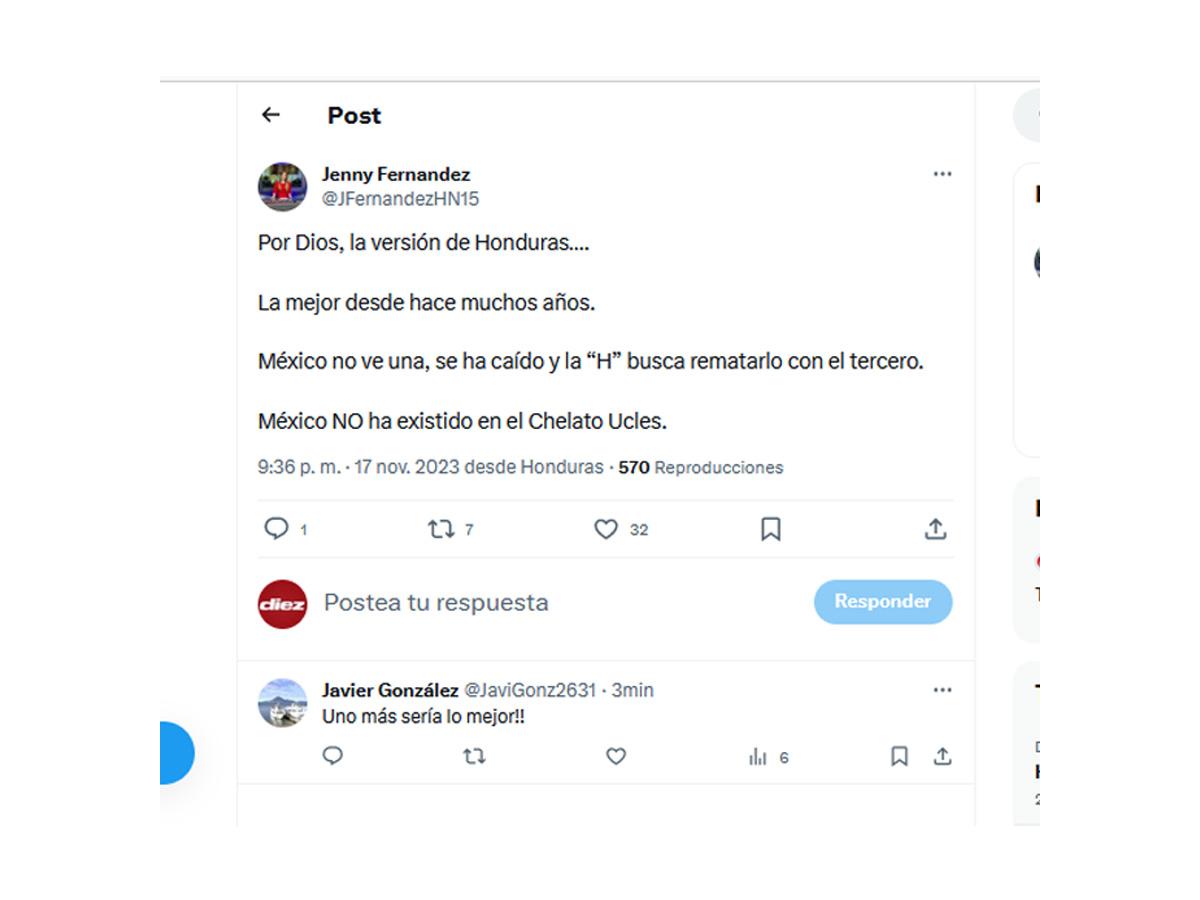Open more options on Jenny Fernandez's post
Viewport: 1200px width, 900px height.
coord(942,173)
